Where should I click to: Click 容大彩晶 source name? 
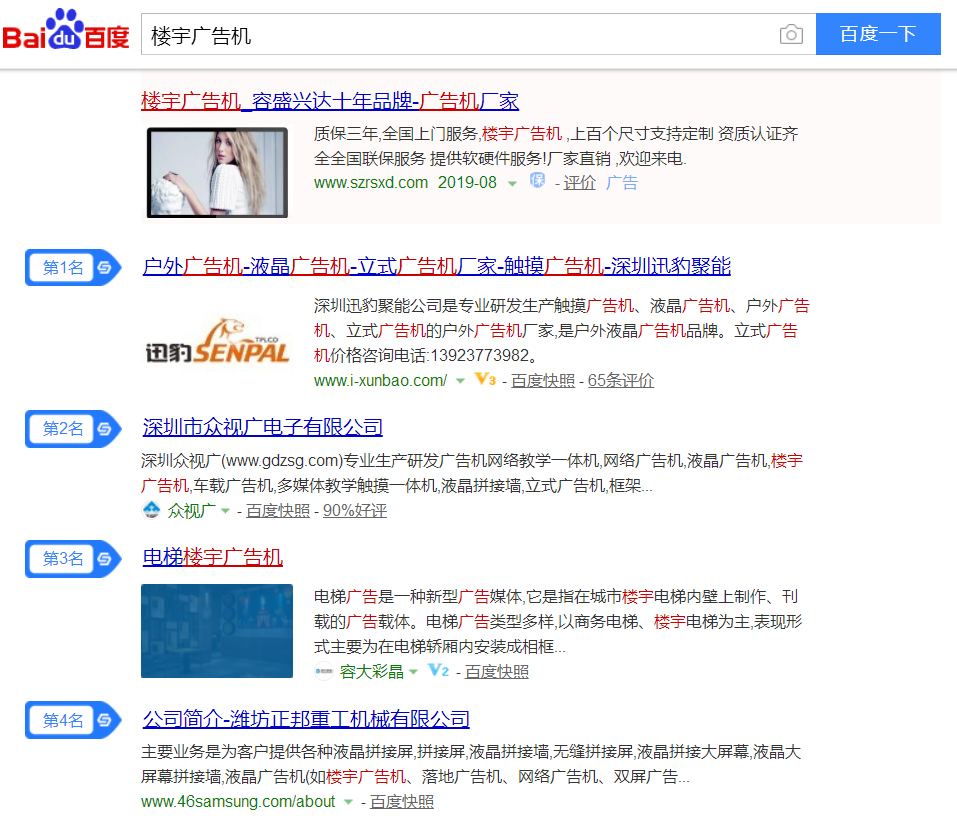click(372, 672)
